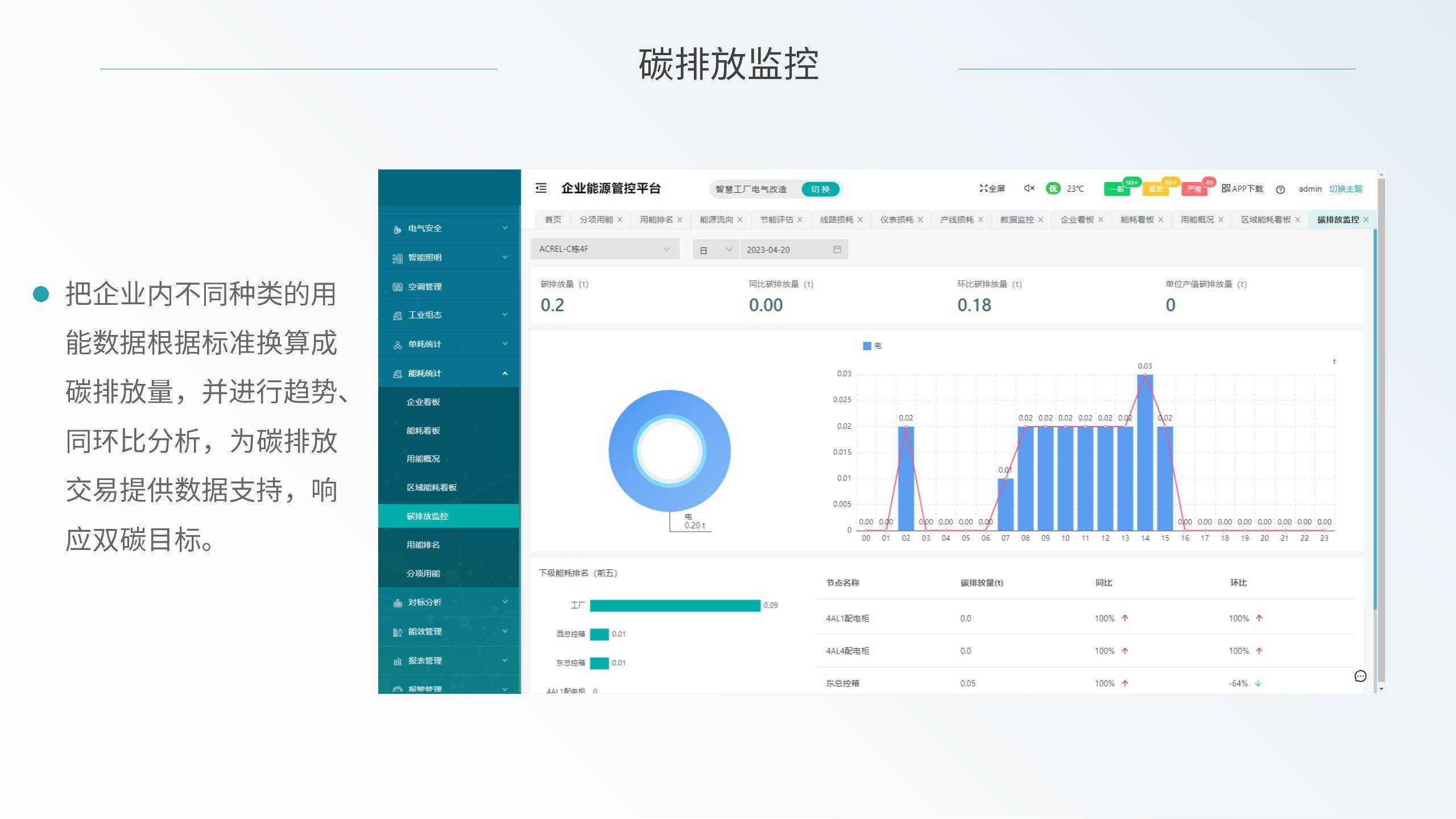Click the help question mark icon
1456x819 pixels.
pyautogui.click(x=1280, y=189)
